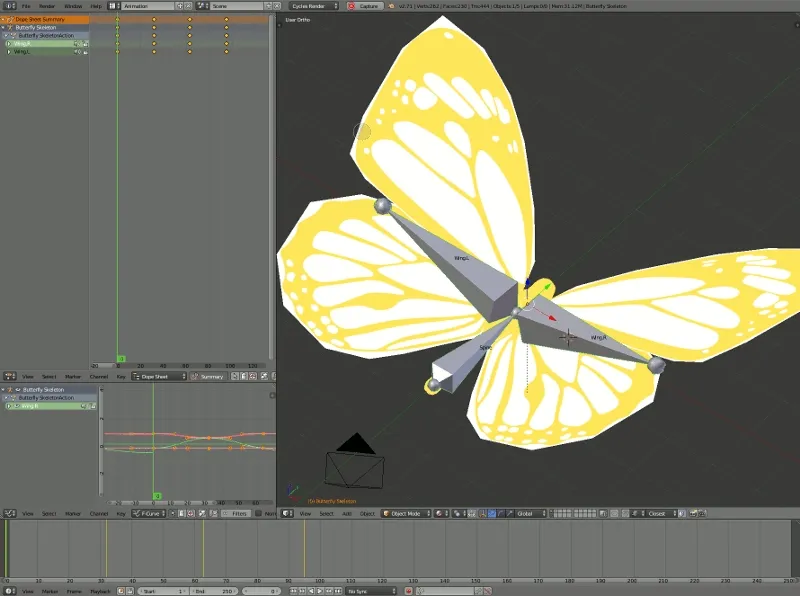Open the Playback menu in Timeline
The image size is (800, 596).
click(x=100, y=590)
